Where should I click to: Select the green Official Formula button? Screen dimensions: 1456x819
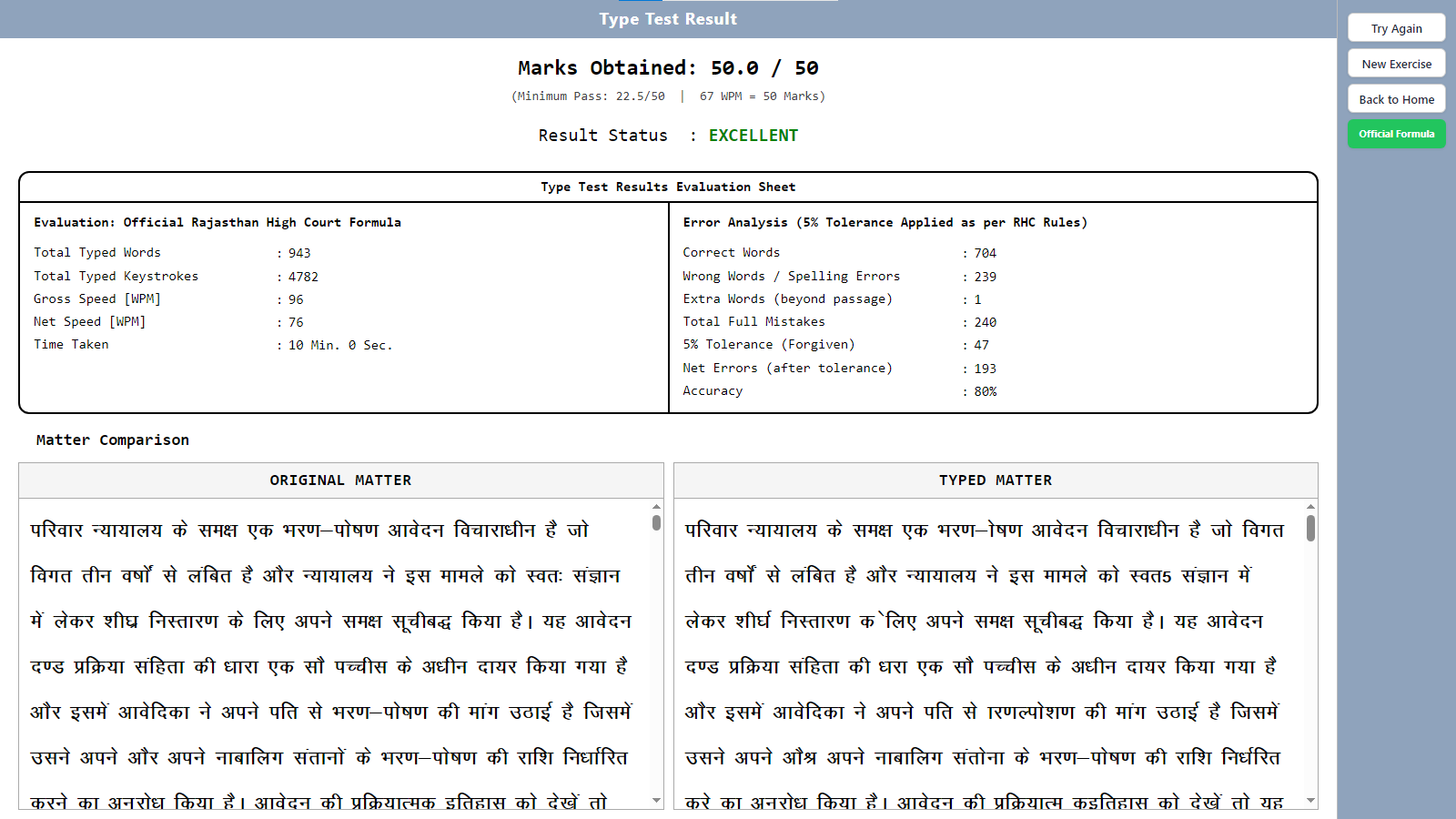tap(1396, 134)
